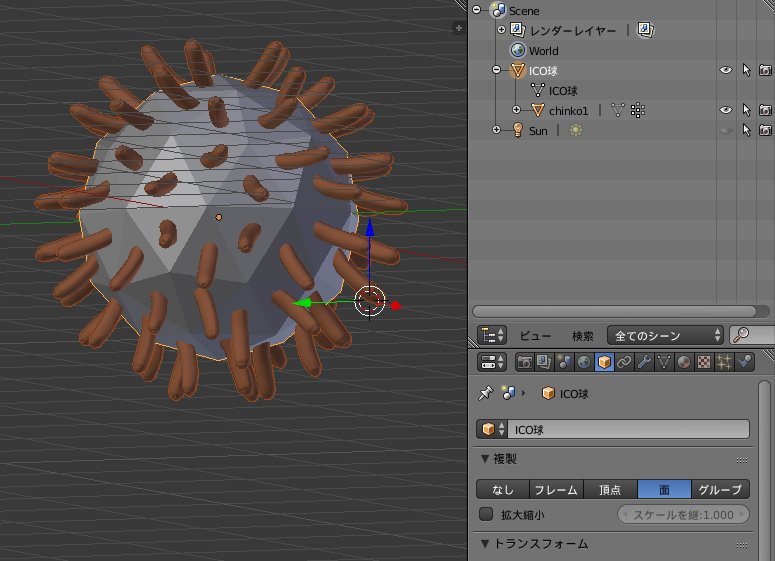Image resolution: width=775 pixels, height=561 pixels.
Task: Toggle viewport visibility of chinko1
Action: click(x=726, y=110)
